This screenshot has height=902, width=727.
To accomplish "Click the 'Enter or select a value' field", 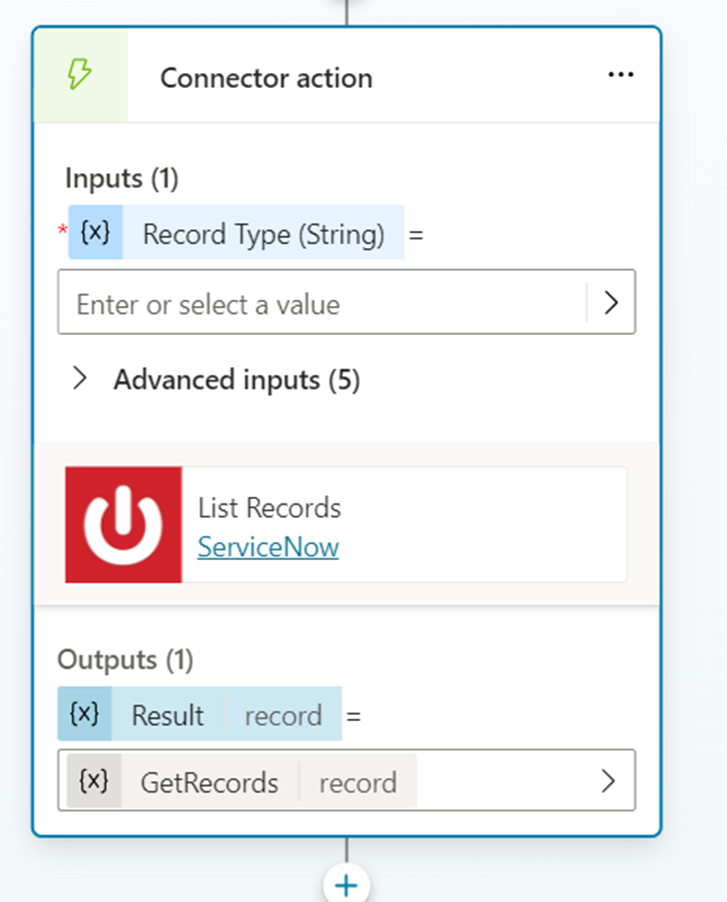I will click(320, 303).
